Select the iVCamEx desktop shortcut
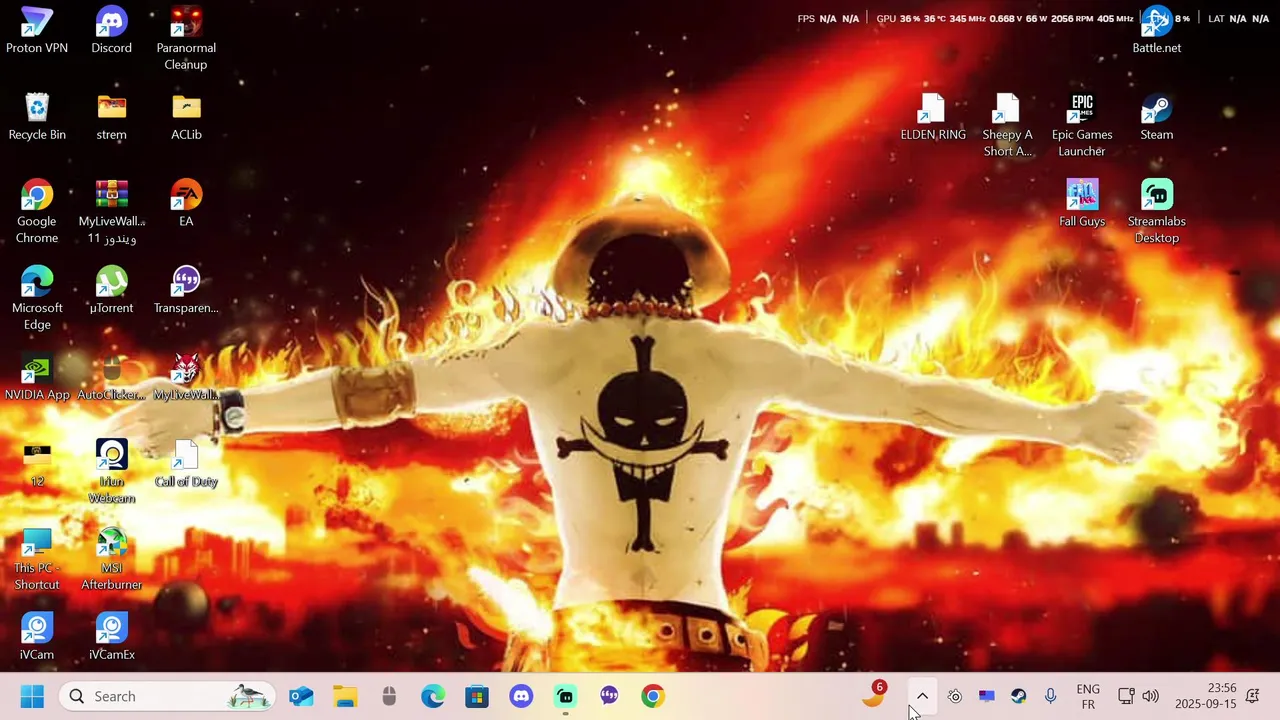This screenshot has width=1280, height=720. [x=111, y=637]
